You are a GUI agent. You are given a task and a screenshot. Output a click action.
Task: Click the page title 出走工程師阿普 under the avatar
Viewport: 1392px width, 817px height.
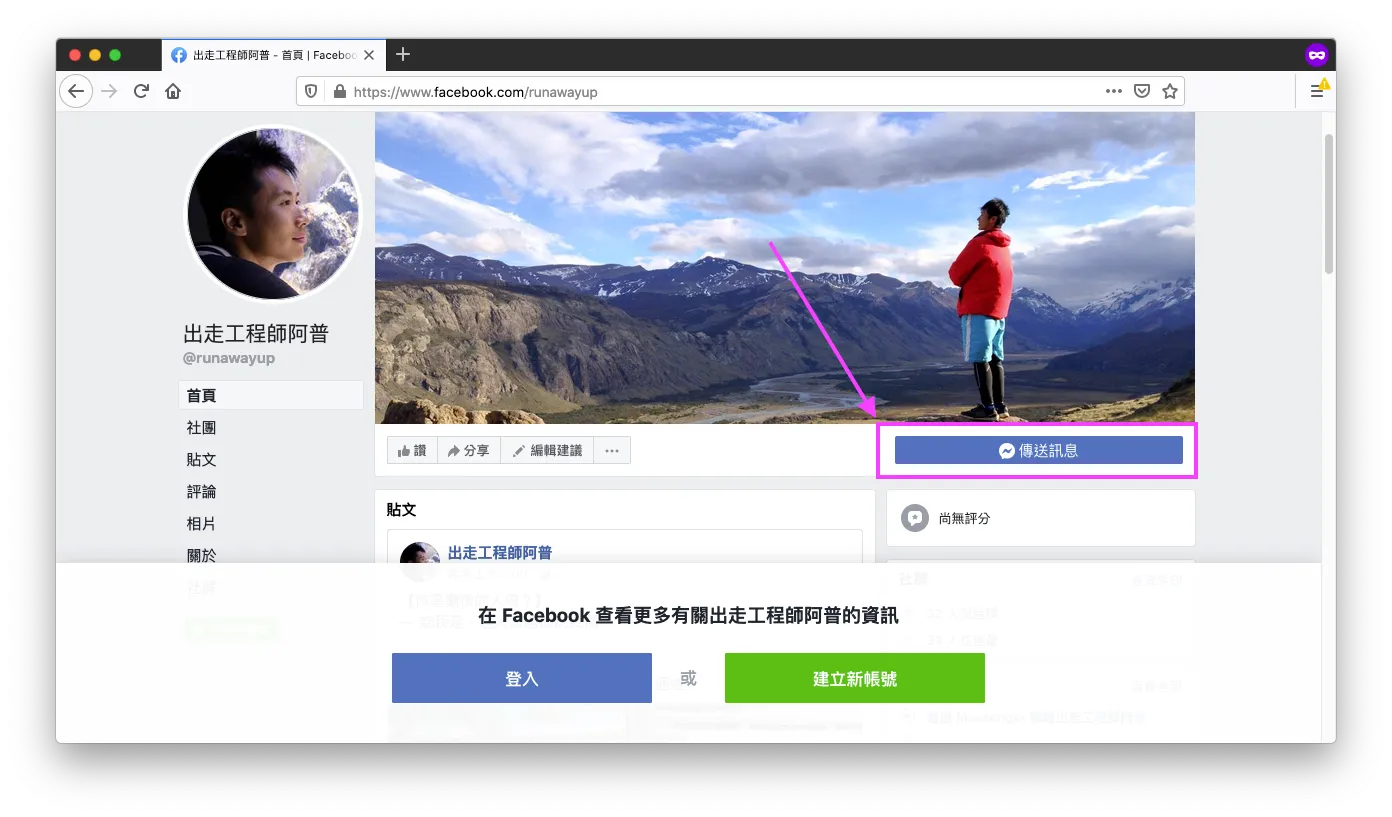[x=256, y=333]
